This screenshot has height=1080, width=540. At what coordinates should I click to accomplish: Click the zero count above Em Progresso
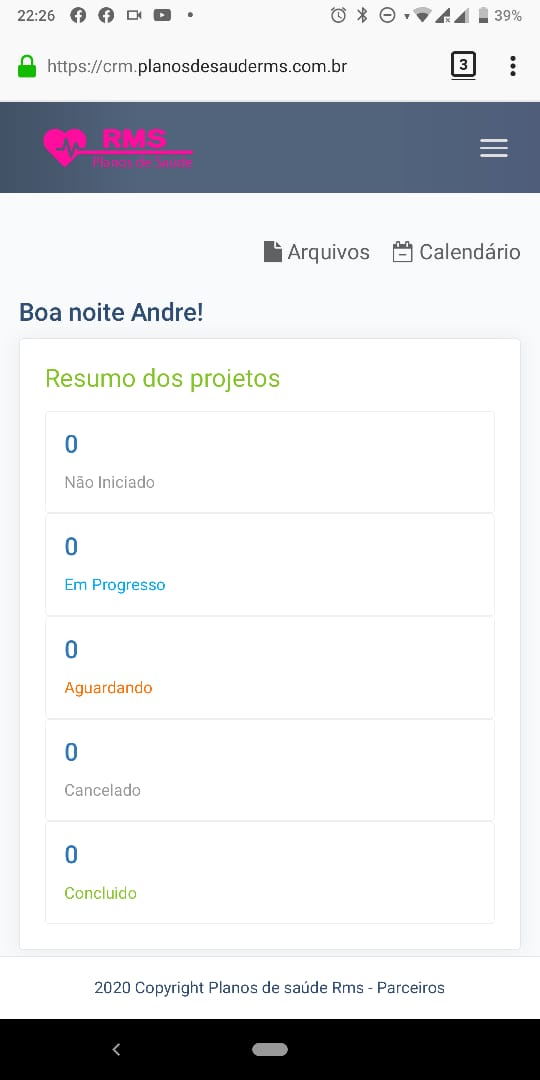click(x=71, y=547)
